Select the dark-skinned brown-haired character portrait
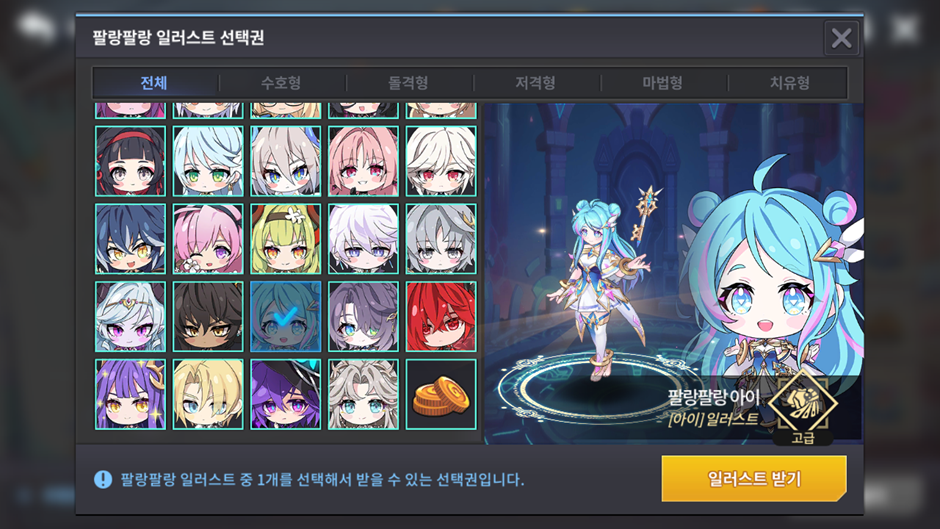This screenshot has width=940, height=529. 208,317
